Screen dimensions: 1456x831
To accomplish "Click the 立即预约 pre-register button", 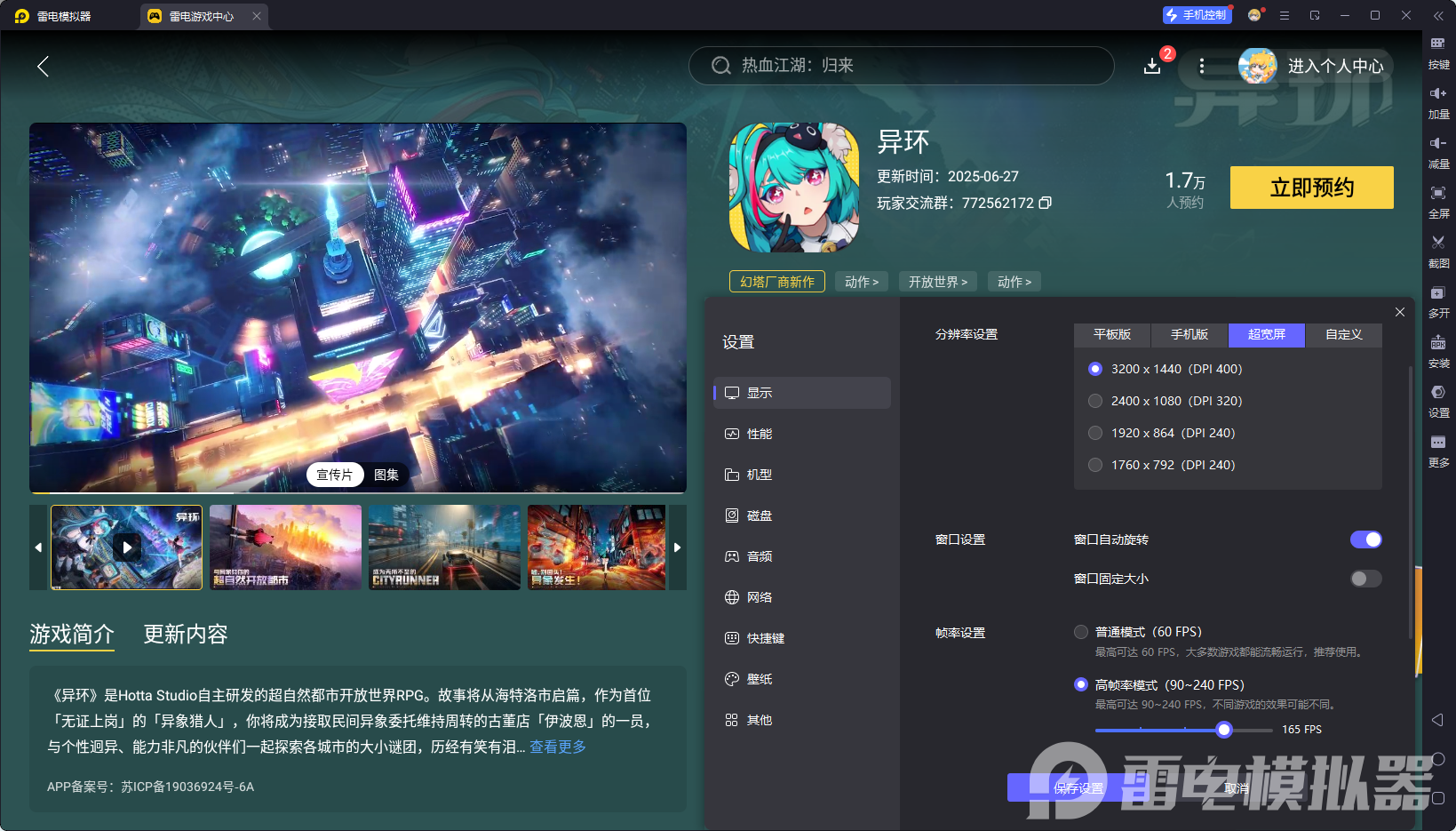I will point(1312,188).
